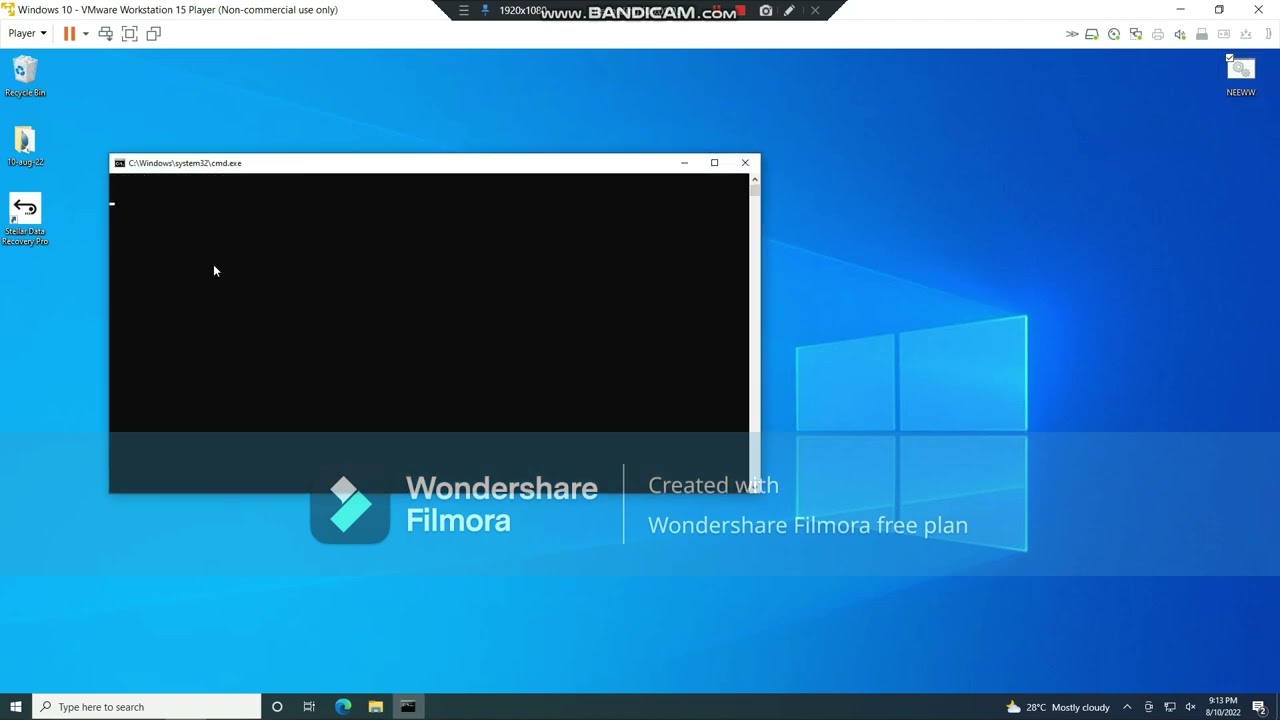Open the Player dropdown menu
Viewport: 1280px width, 720px height.
27,33
